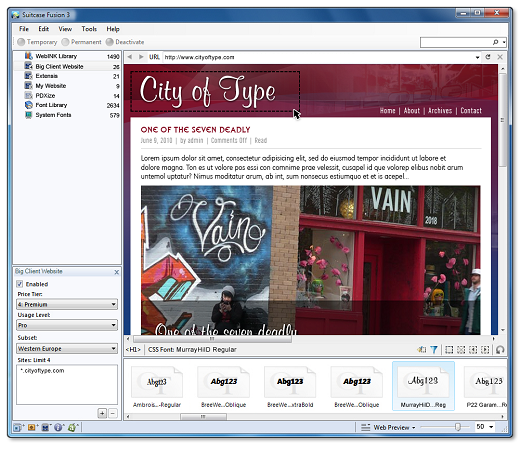Open the Price Tier dropdown

point(67,304)
